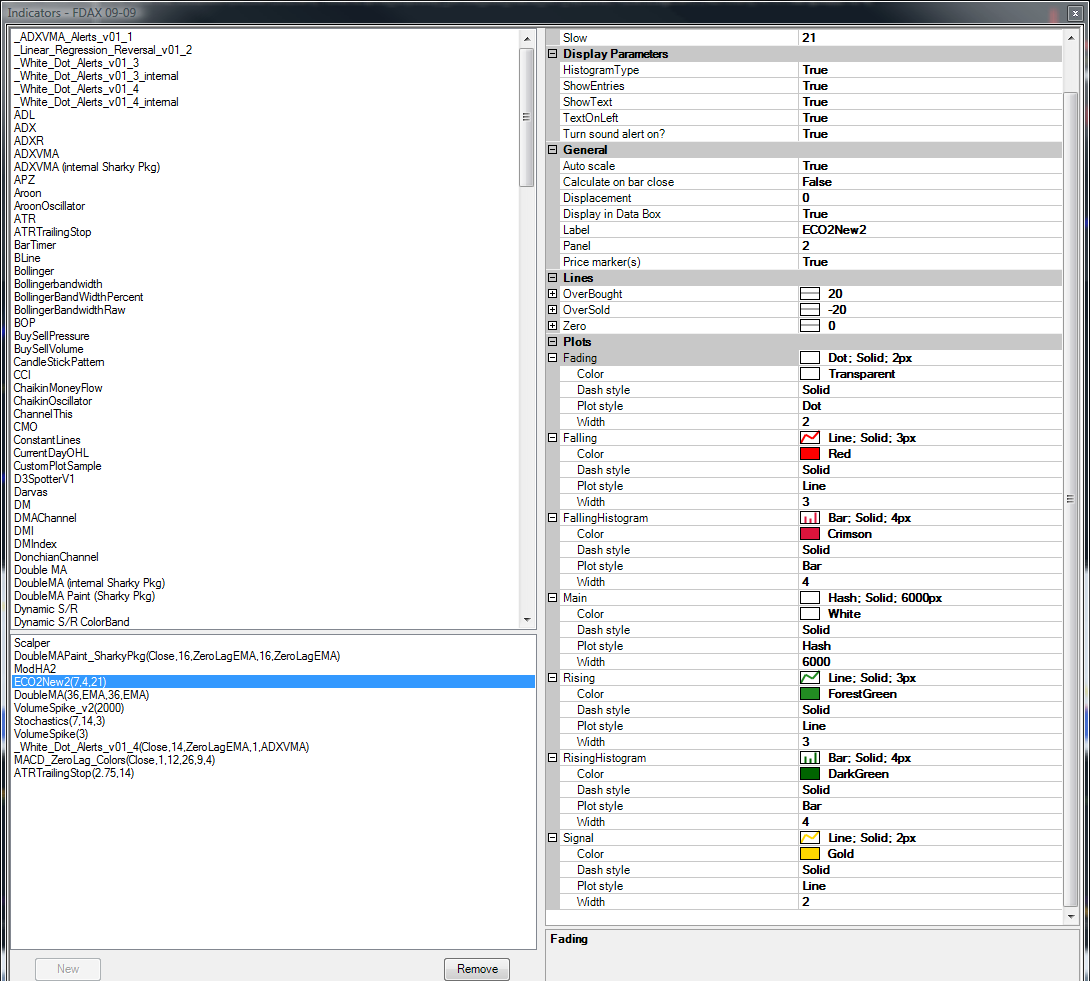Expand the OverBought line settings
This screenshot has height=981, width=1090.
[553, 293]
